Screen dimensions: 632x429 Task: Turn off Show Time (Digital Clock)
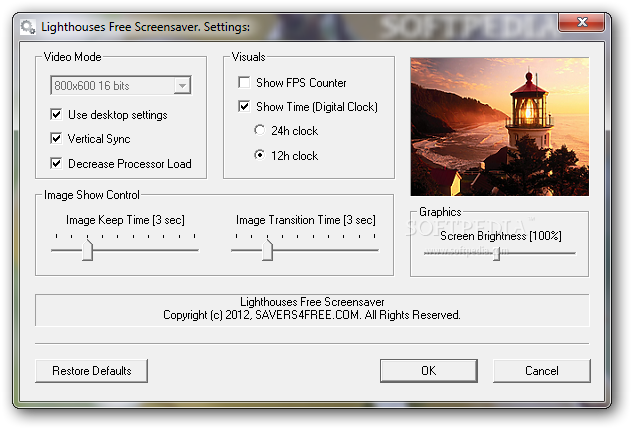pos(244,106)
